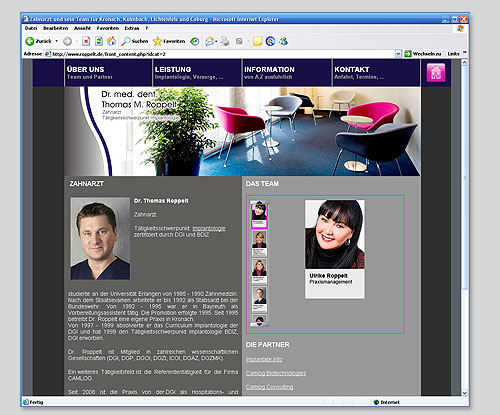Print the page with printer icon

coord(225,41)
